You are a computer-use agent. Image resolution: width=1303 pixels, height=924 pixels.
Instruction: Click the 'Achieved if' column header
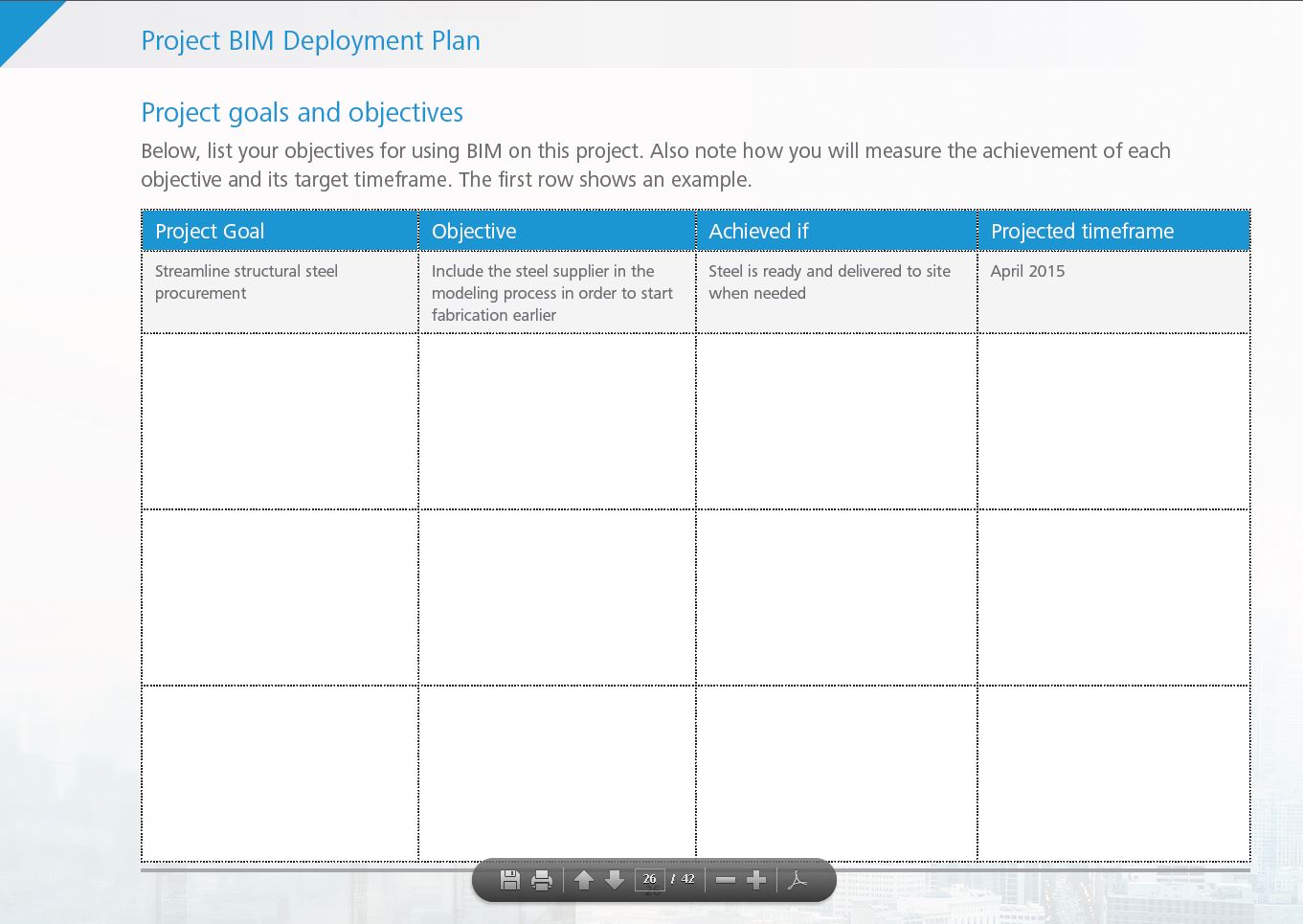point(837,231)
